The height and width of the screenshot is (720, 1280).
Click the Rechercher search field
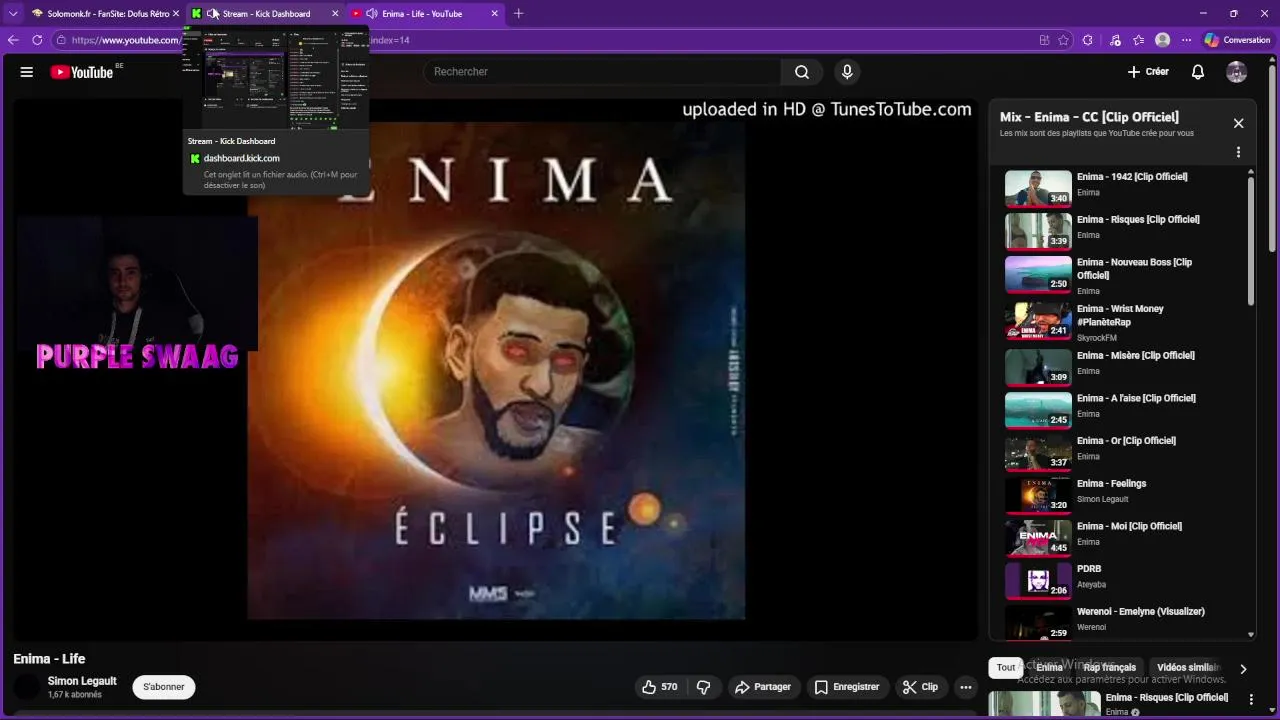click(x=602, y=72)
